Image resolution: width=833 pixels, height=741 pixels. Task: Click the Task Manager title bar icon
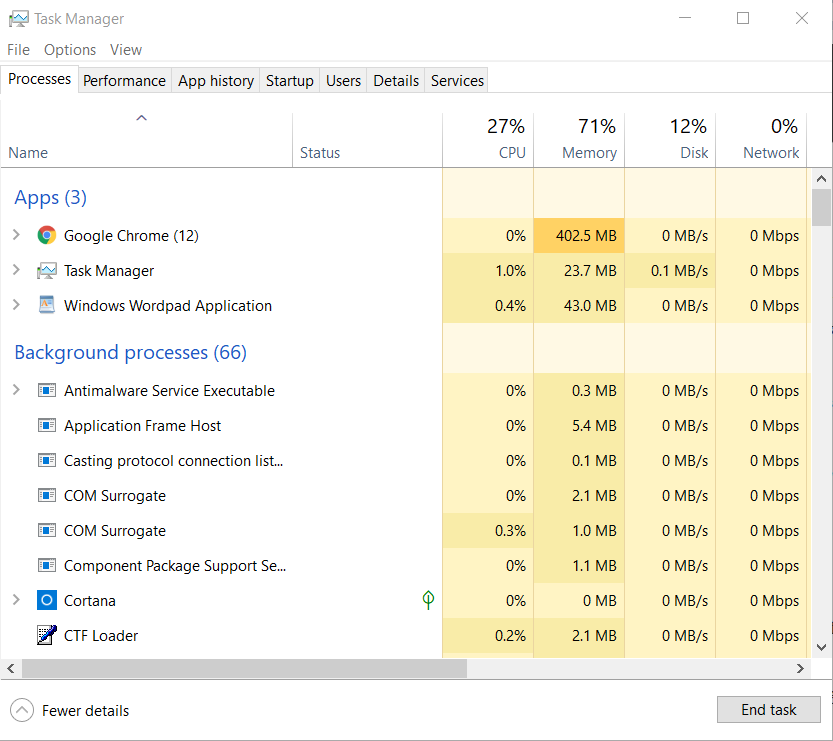coord(19,19)
